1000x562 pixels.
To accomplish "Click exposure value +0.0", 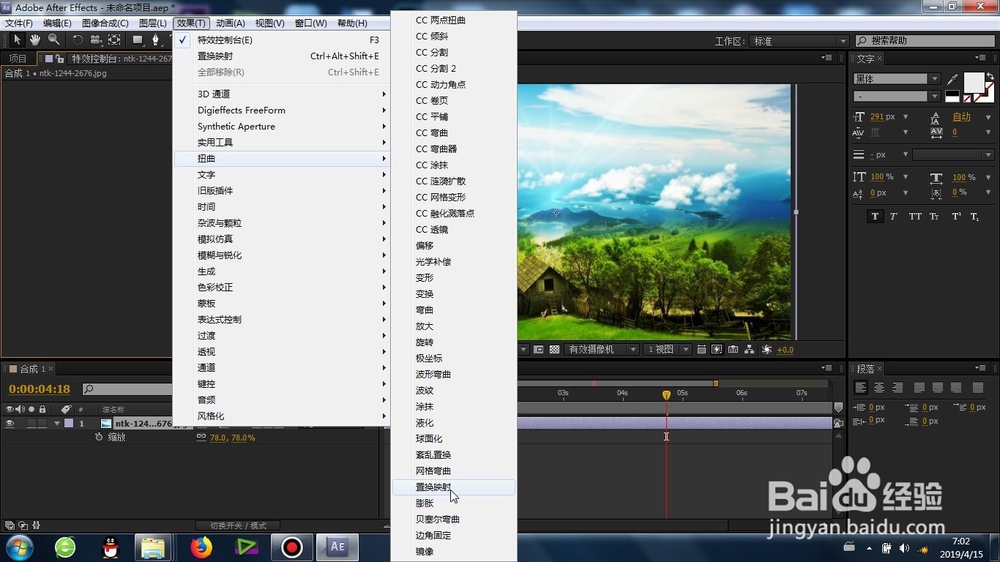I will point(785,350).
